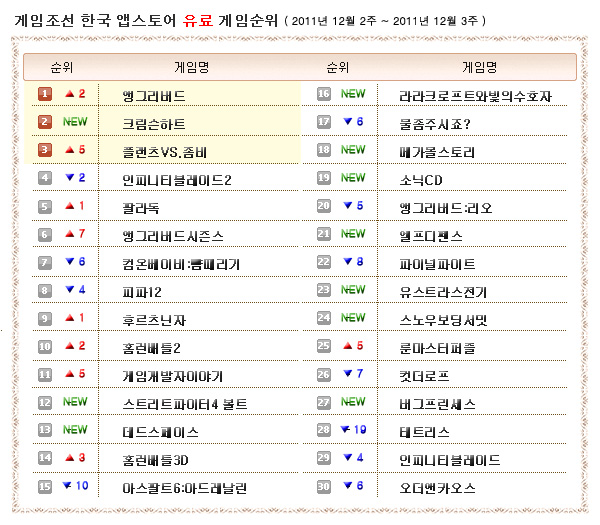Select the game name 후르츠닌자
The image size is (600, 525).
[x=154, y=320]
